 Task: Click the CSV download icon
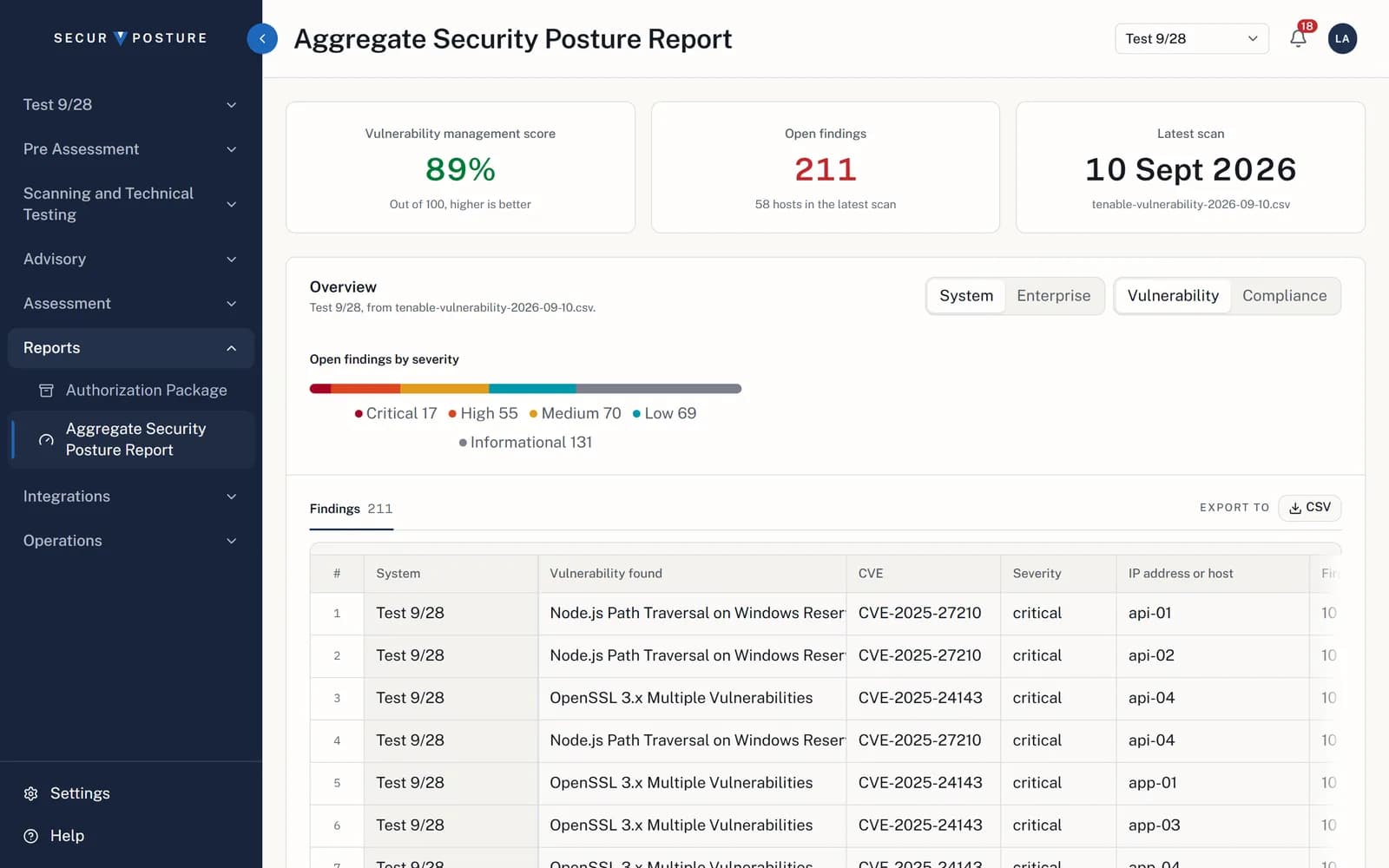click(x=1294, y=508)
